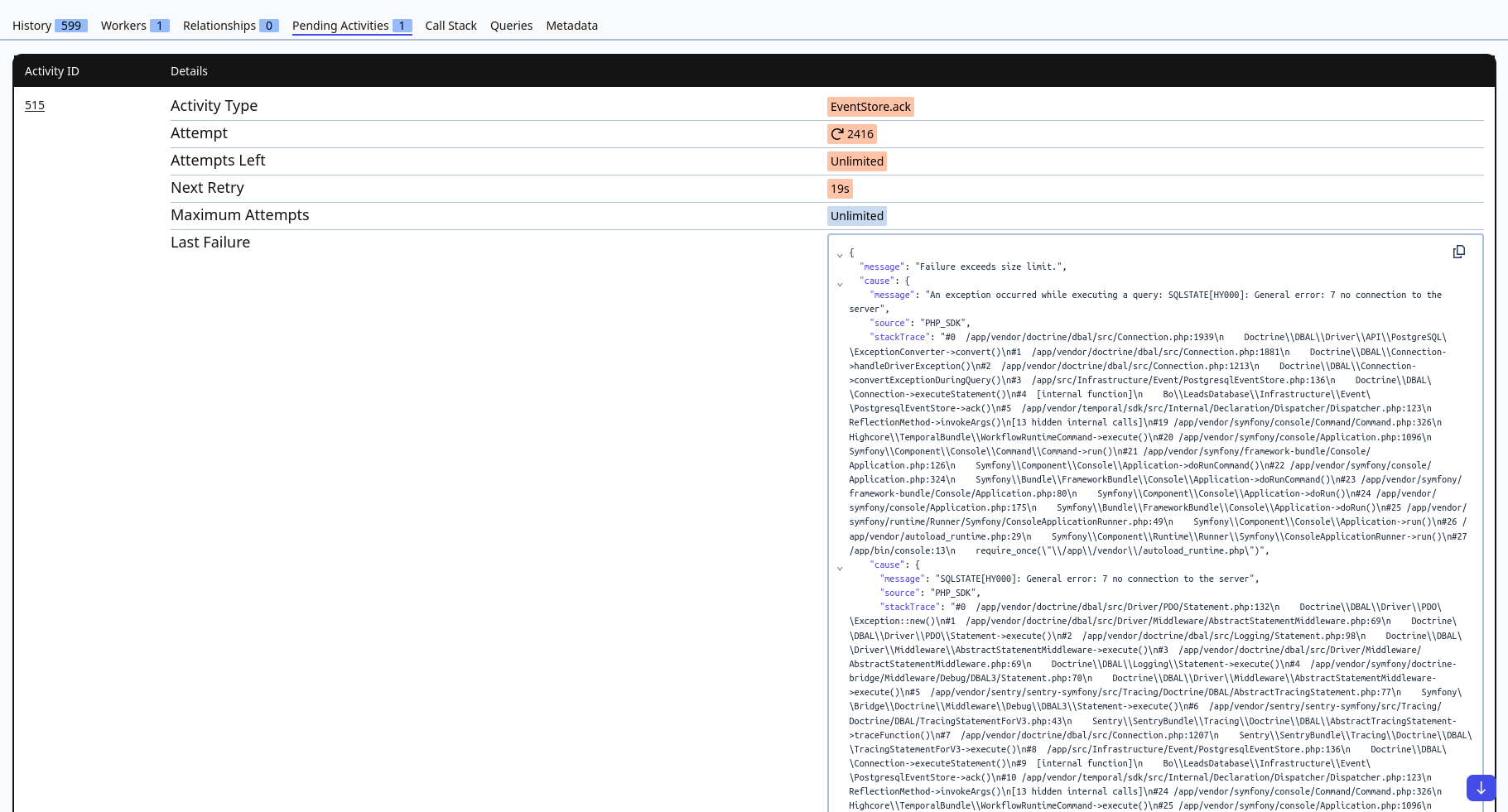View the Metadata tab

pos(571,26)
